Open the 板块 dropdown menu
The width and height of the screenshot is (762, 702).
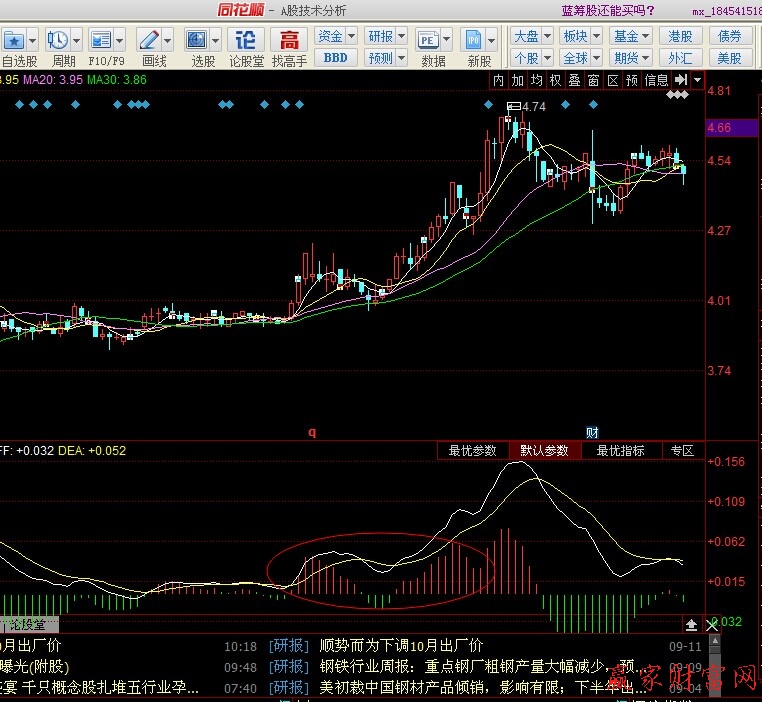point(580,36)
